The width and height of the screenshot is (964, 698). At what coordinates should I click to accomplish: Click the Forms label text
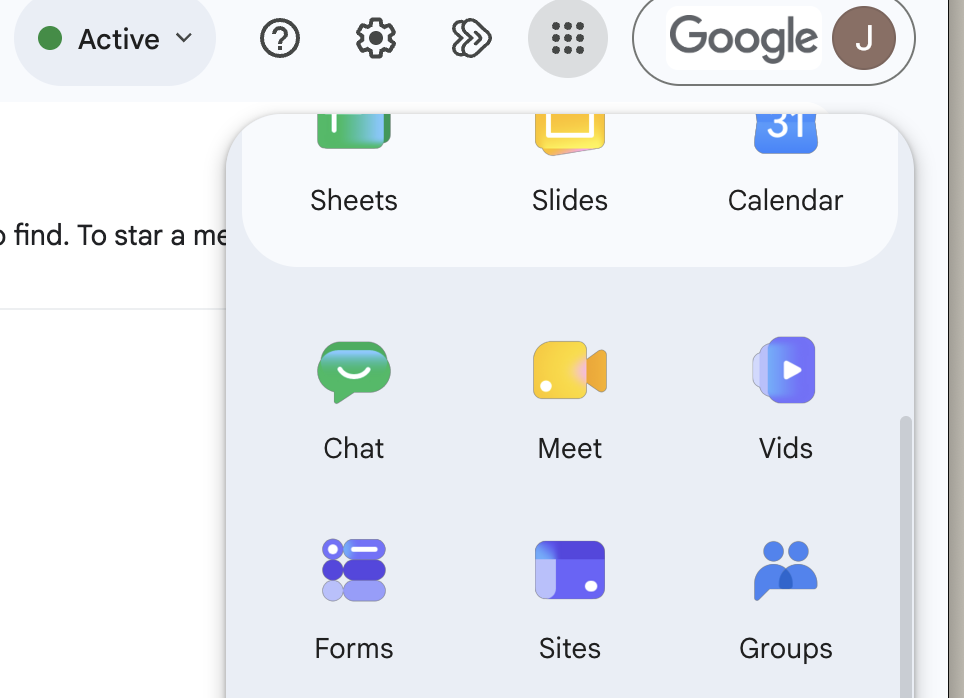(354, 648)
